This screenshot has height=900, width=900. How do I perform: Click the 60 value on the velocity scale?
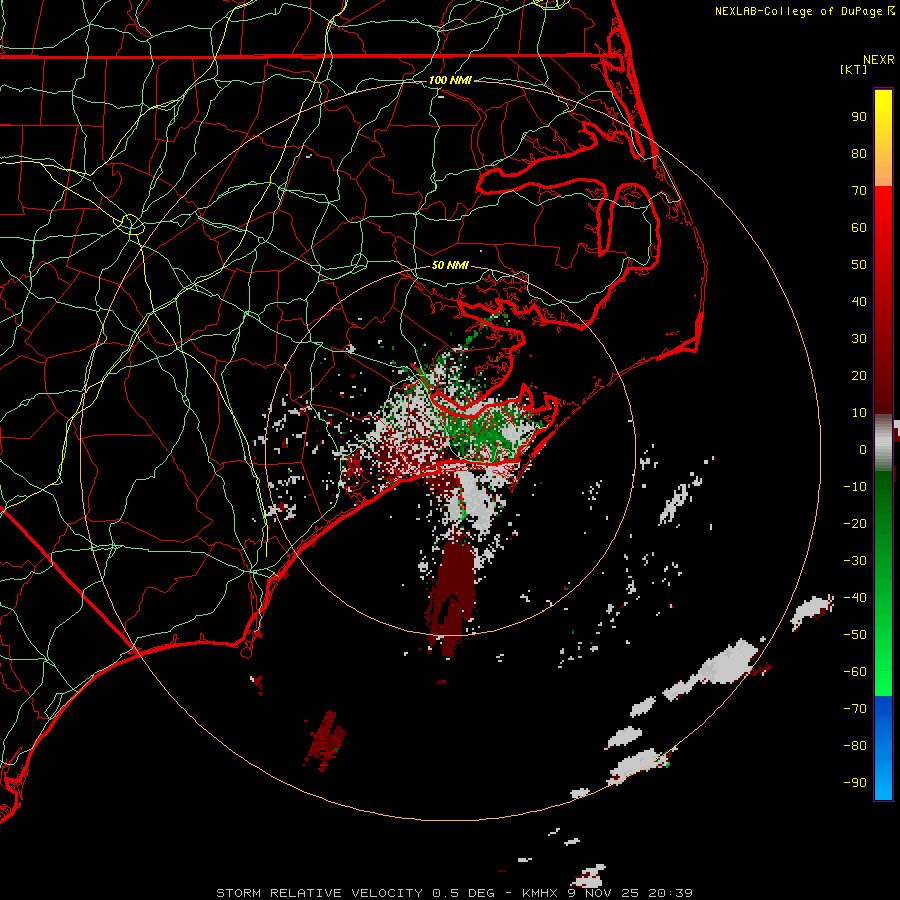tap(859, 227)
